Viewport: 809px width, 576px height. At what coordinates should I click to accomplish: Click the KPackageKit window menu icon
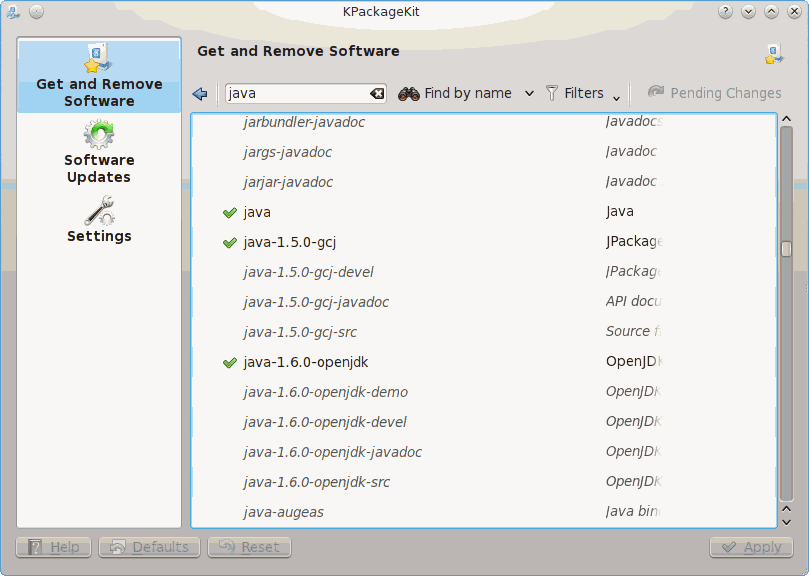[12, 11]
